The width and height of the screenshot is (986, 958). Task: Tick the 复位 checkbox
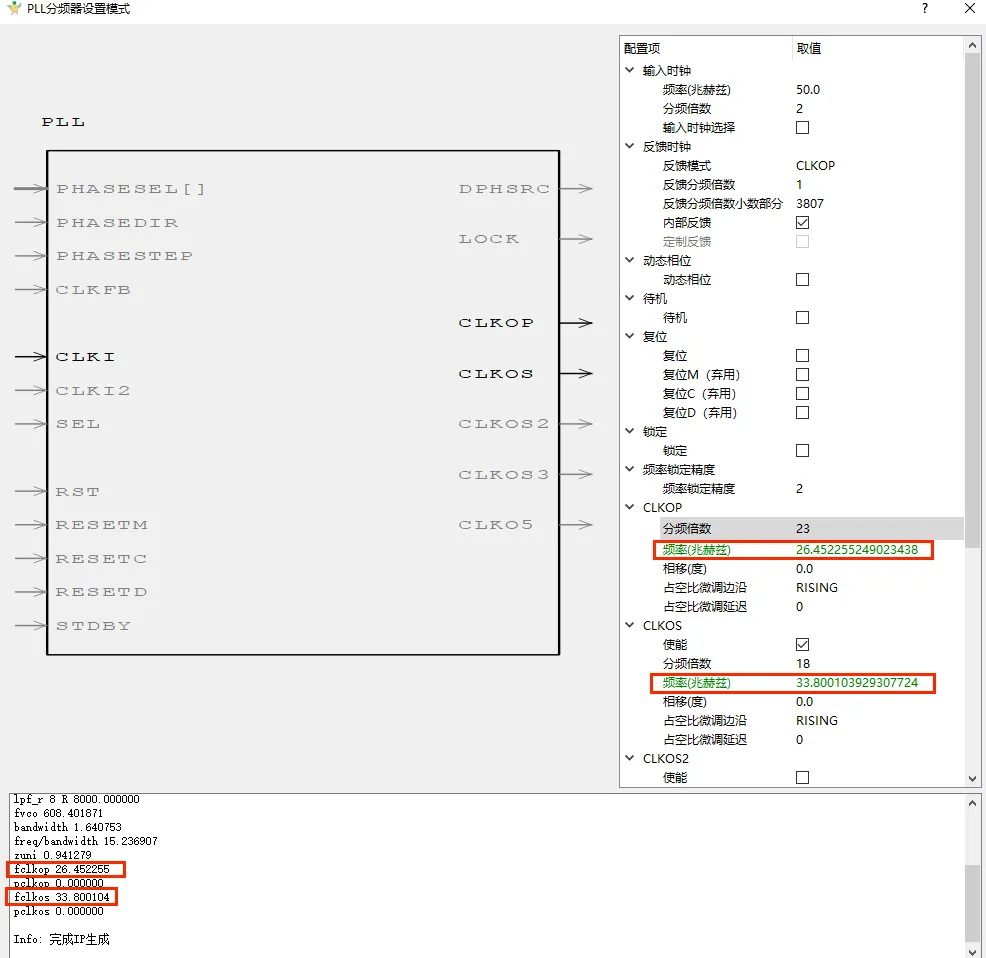click(802, 355)
